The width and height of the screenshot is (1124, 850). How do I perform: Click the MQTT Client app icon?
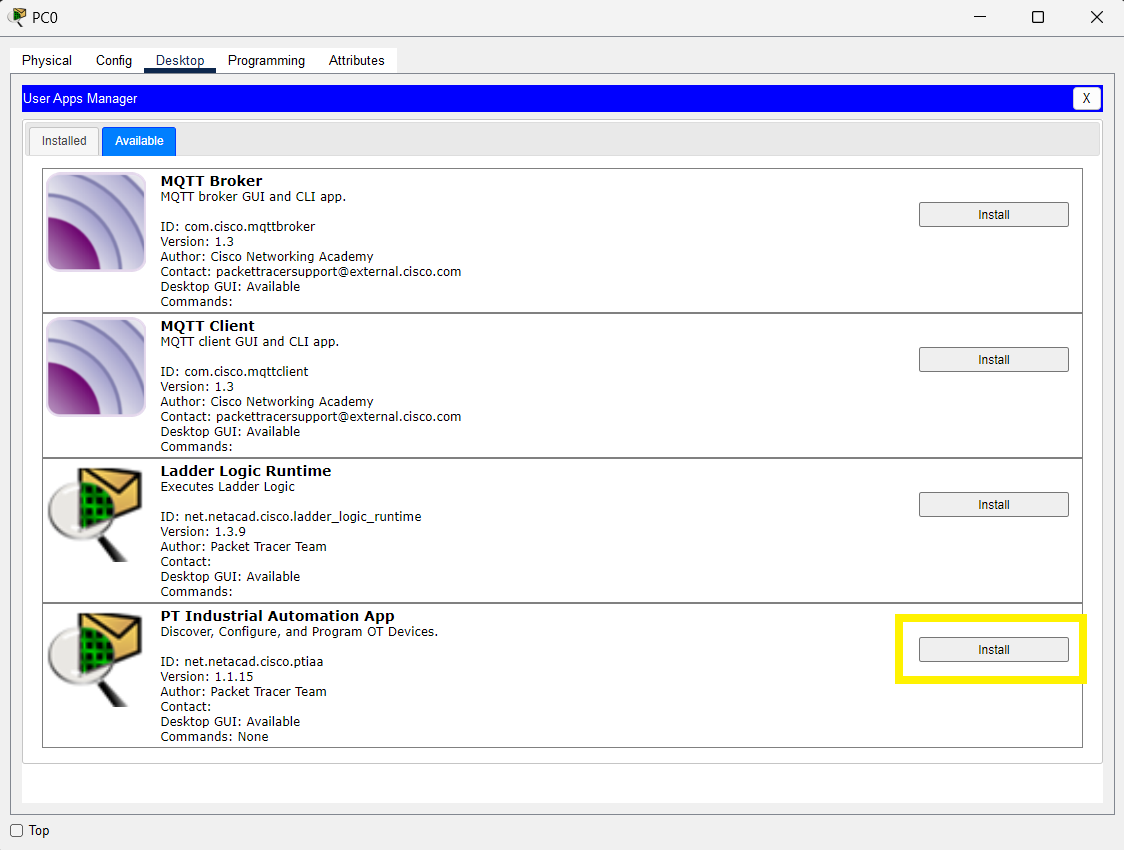(x=96, y=367)
